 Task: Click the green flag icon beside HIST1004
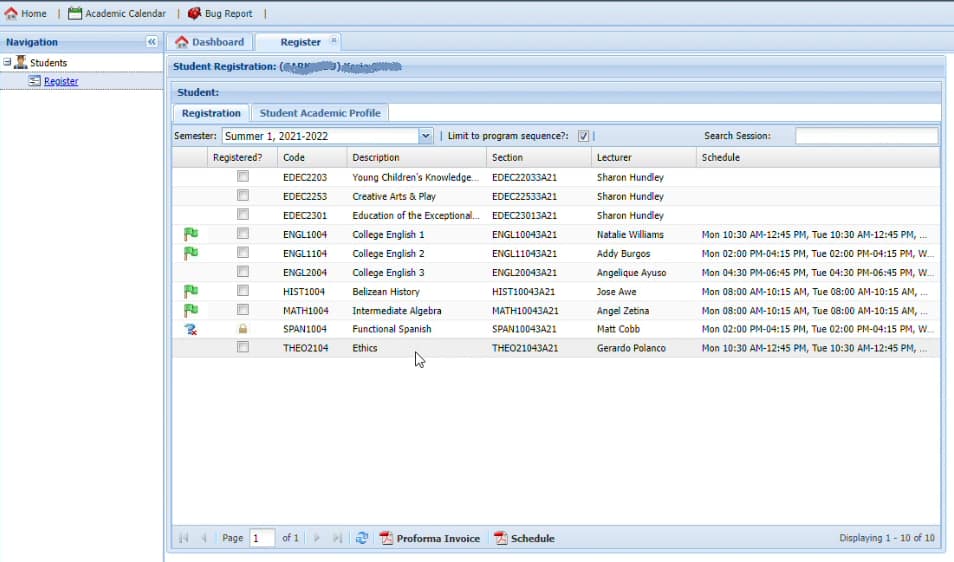tap(191, 291)
